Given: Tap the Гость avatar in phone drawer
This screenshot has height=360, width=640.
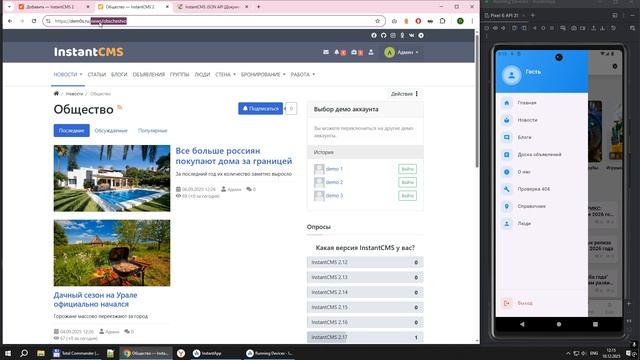Looking at the screenshot, I should tap(511, 75).
